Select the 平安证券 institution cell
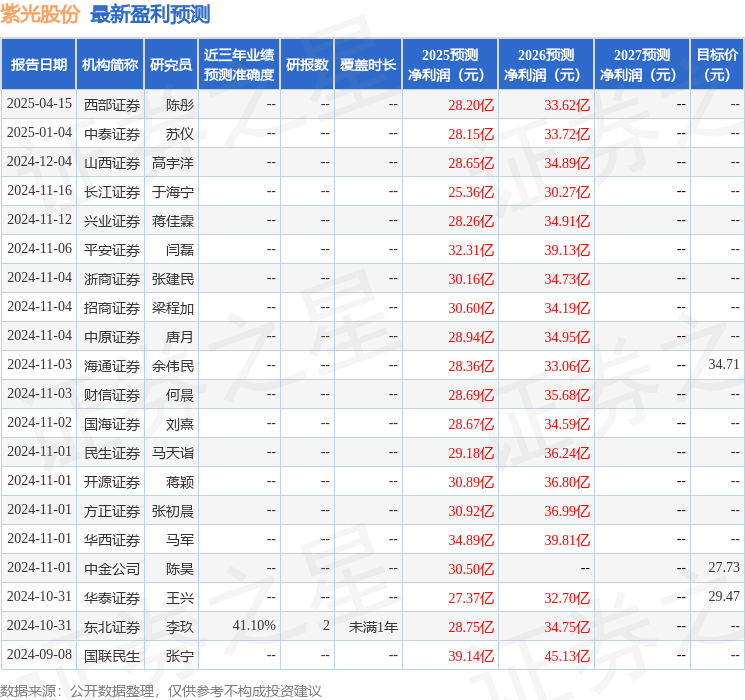 (112, 250)
